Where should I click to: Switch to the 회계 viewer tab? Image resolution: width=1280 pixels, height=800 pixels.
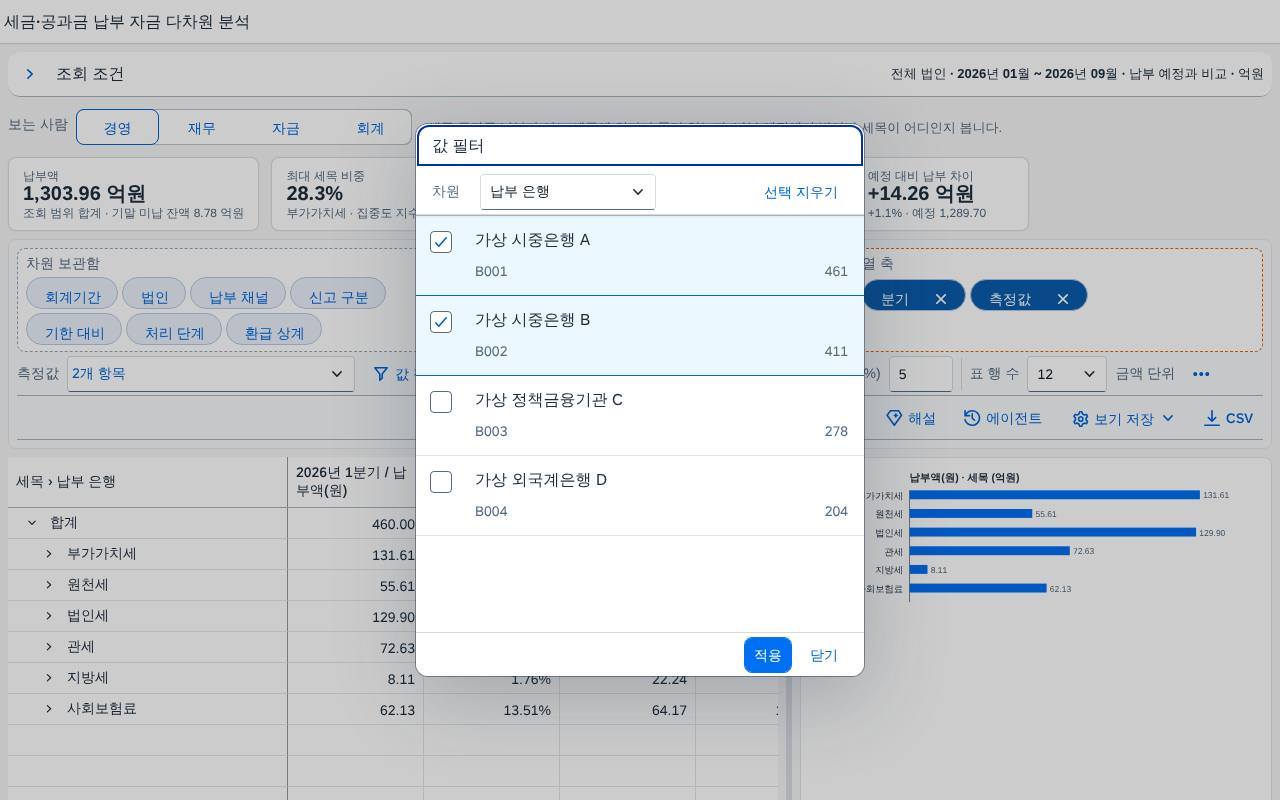(370, 128)
